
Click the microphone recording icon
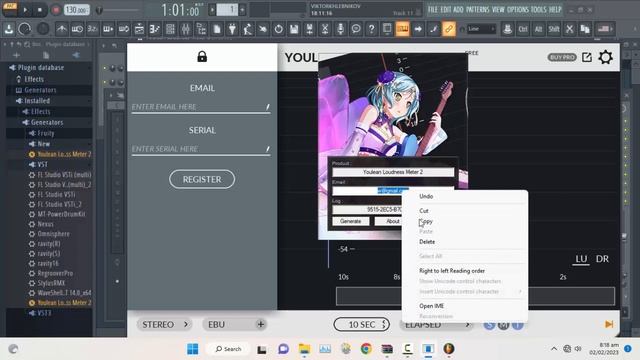click(x=340, y=29)
